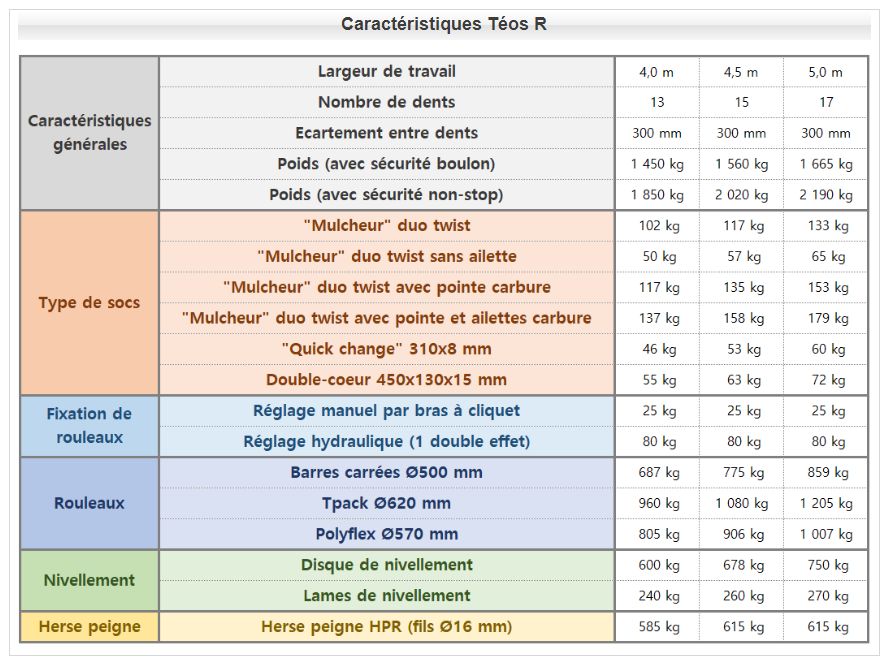
Task: Click the Type de socs category cell
Action: tap(90, 302)
